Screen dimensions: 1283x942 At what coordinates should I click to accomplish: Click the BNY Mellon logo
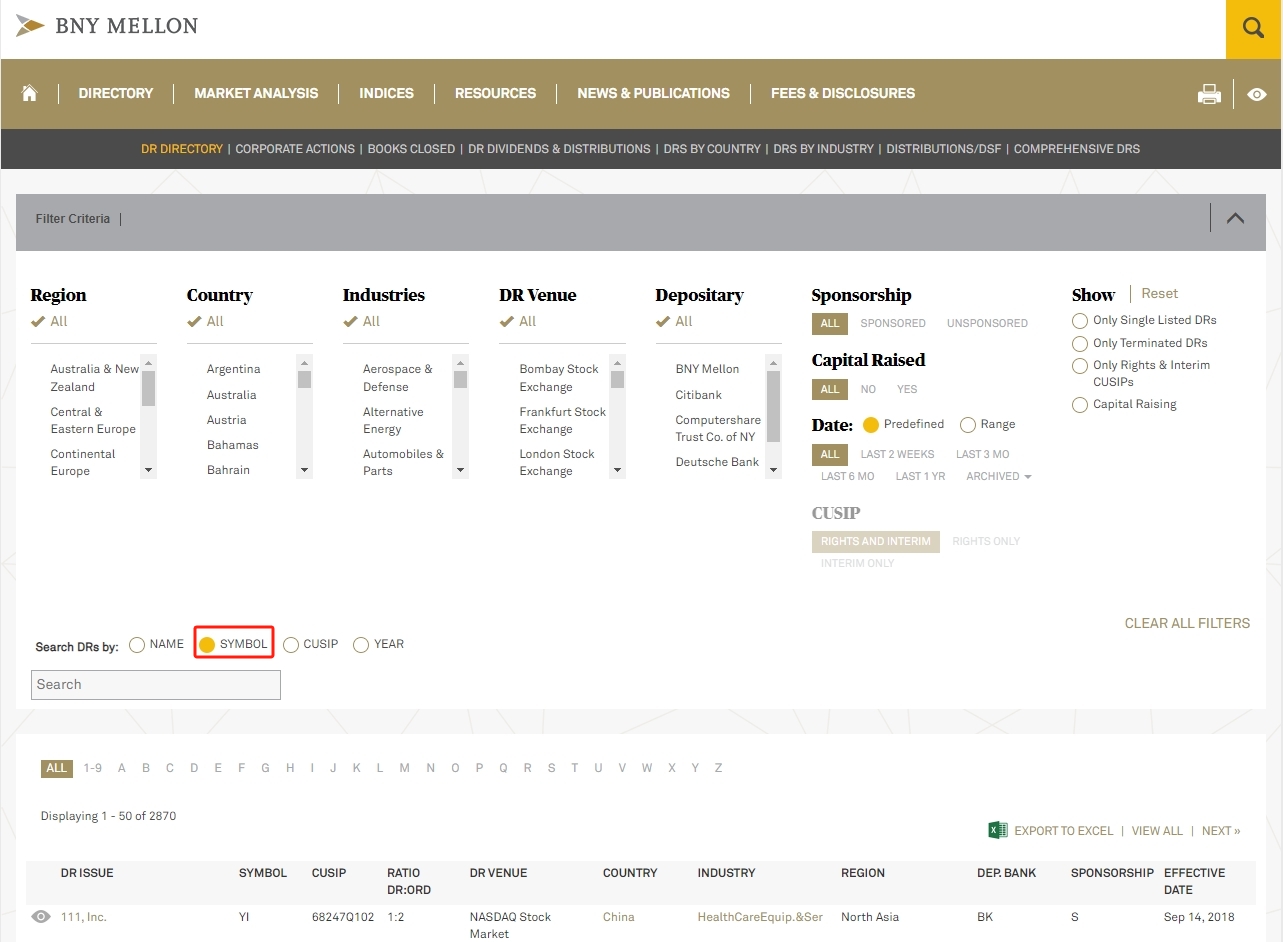click(x=107, y=26)
